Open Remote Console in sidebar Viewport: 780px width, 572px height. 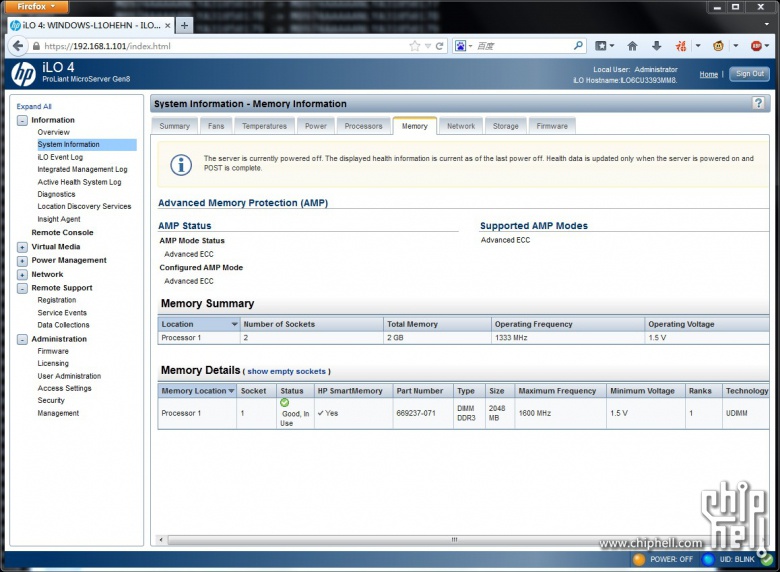tap(62, 233)
